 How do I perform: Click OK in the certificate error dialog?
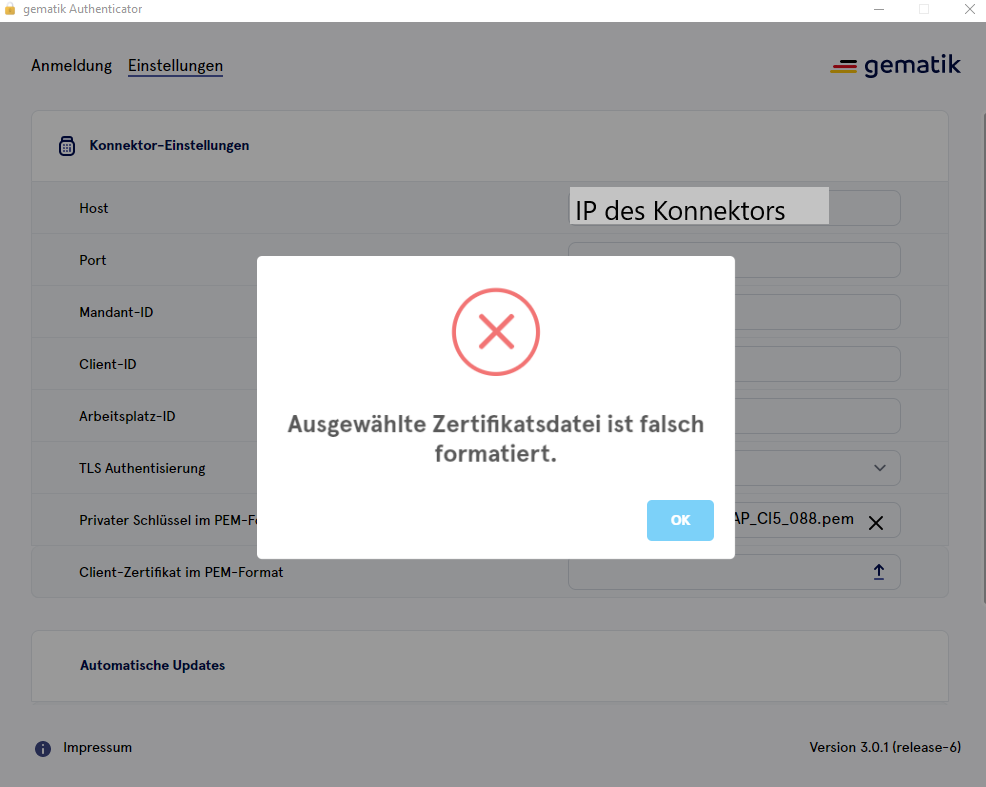point(680,520)
